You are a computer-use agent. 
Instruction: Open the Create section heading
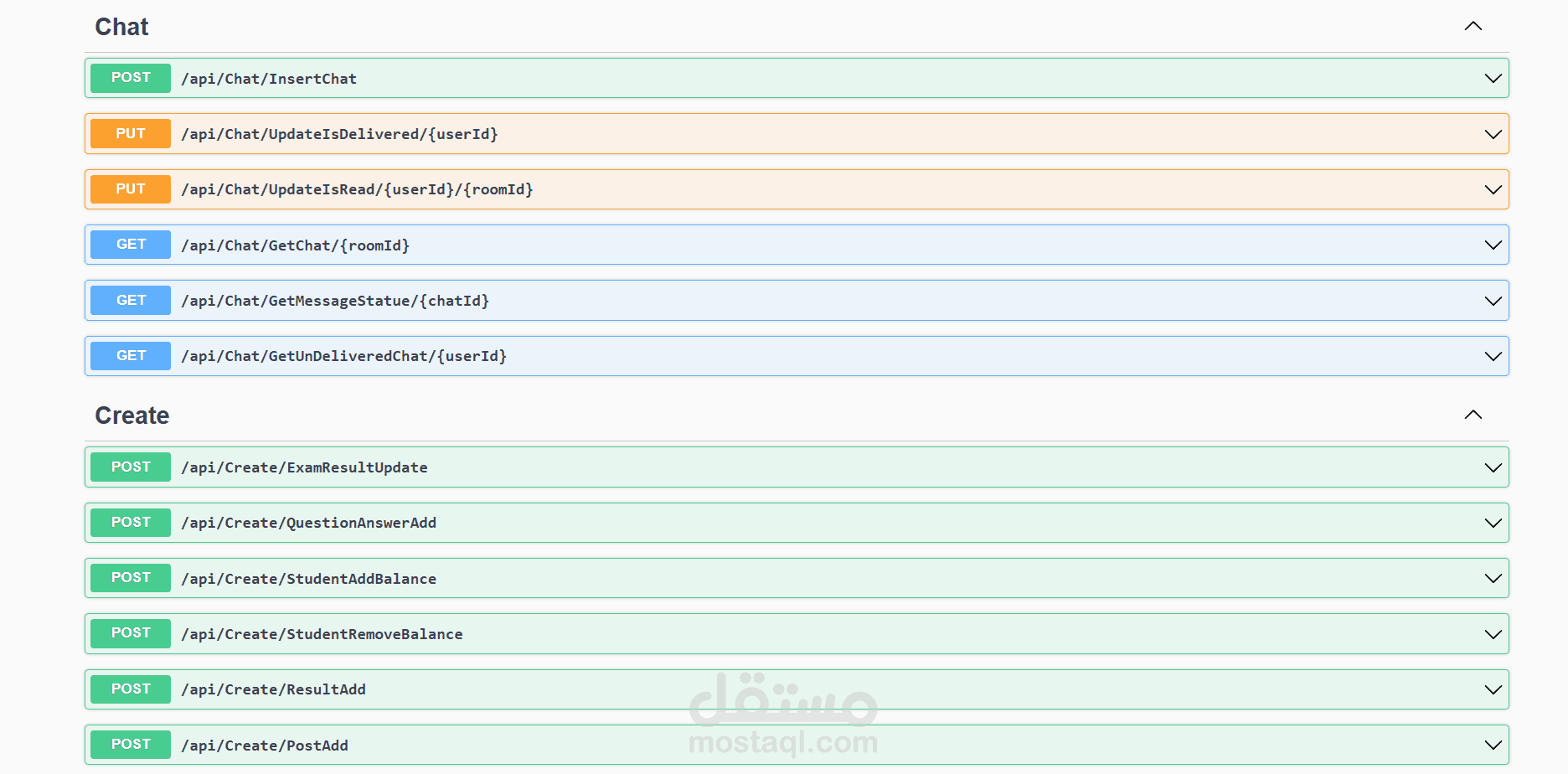pyautogui.click(x=132, y=415)
